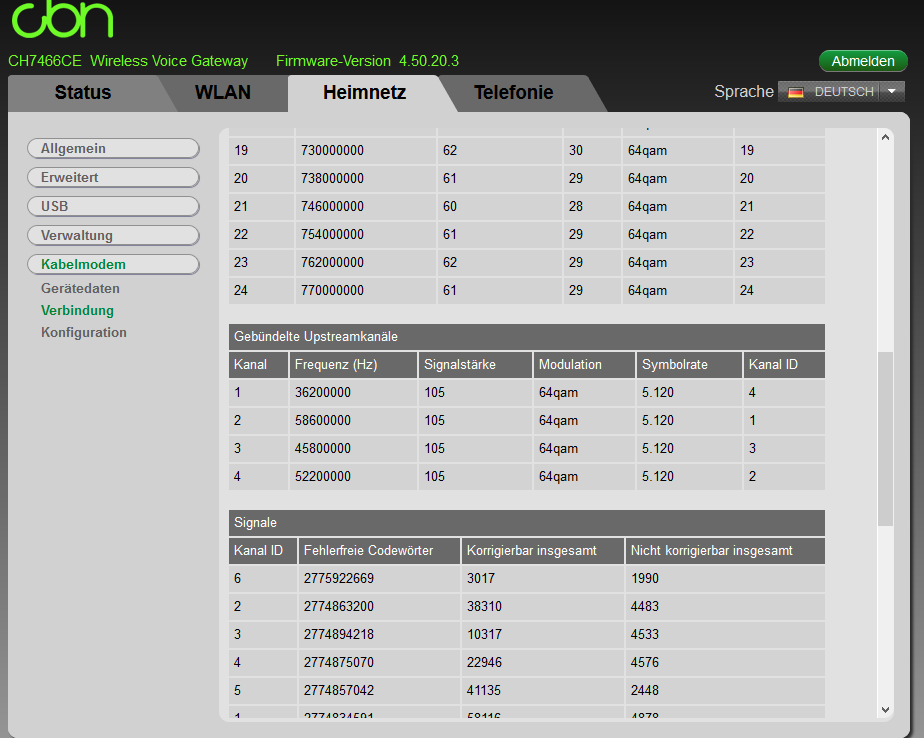Open the USB sidebar section
924x738 pixels.
(113, 207)
